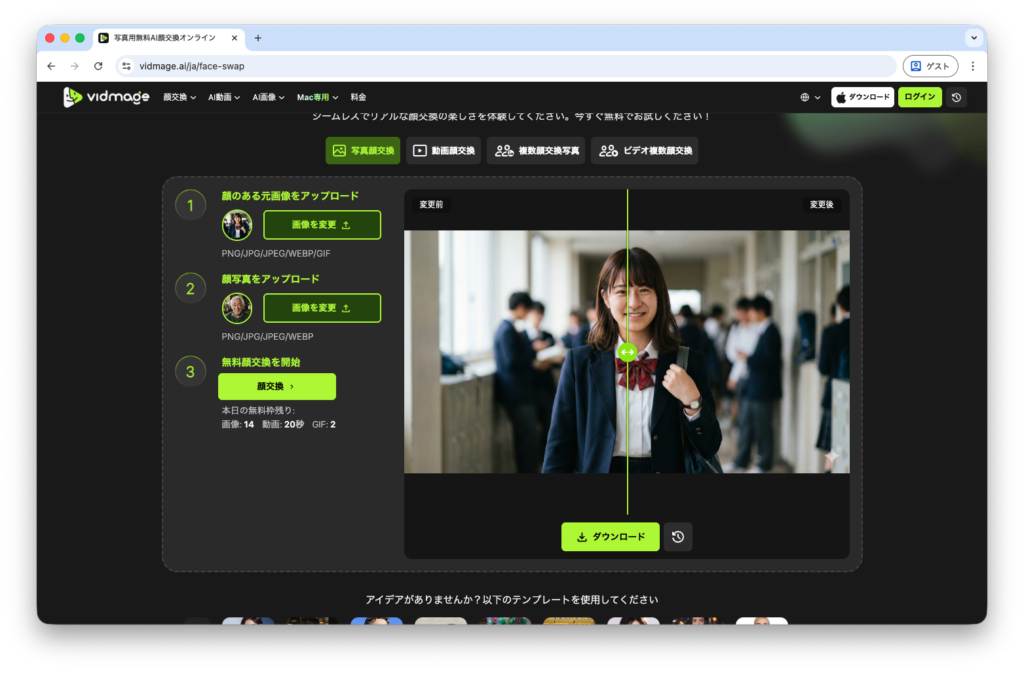This screenshot has height=673, width=1024.
Task: Expand the AI動画 navigation dropdown
Action: [223, 97]
